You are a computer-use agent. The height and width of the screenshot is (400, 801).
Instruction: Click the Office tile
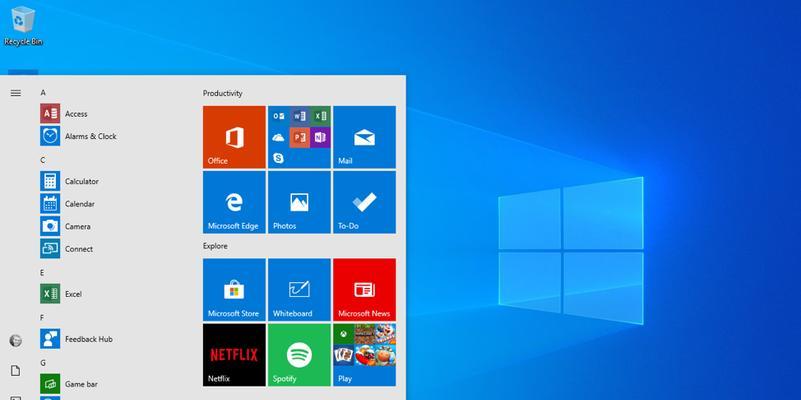(x=234, y=137)
